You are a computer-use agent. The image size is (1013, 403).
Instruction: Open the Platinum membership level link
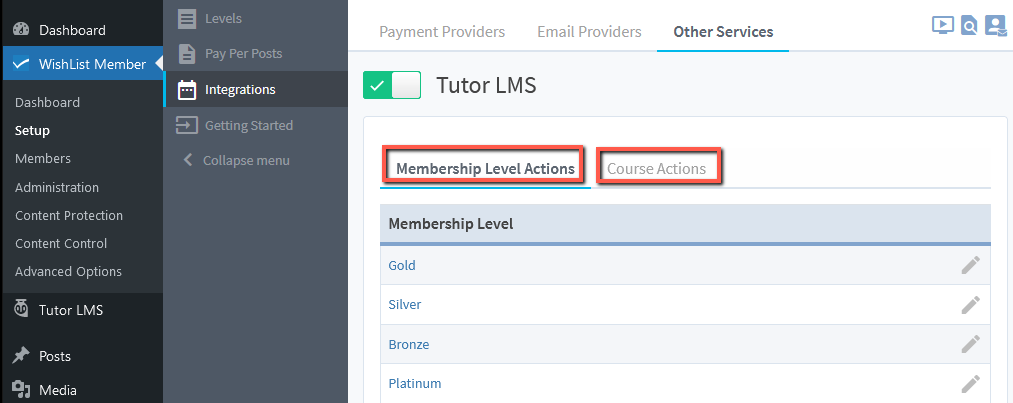click(414, 383)
